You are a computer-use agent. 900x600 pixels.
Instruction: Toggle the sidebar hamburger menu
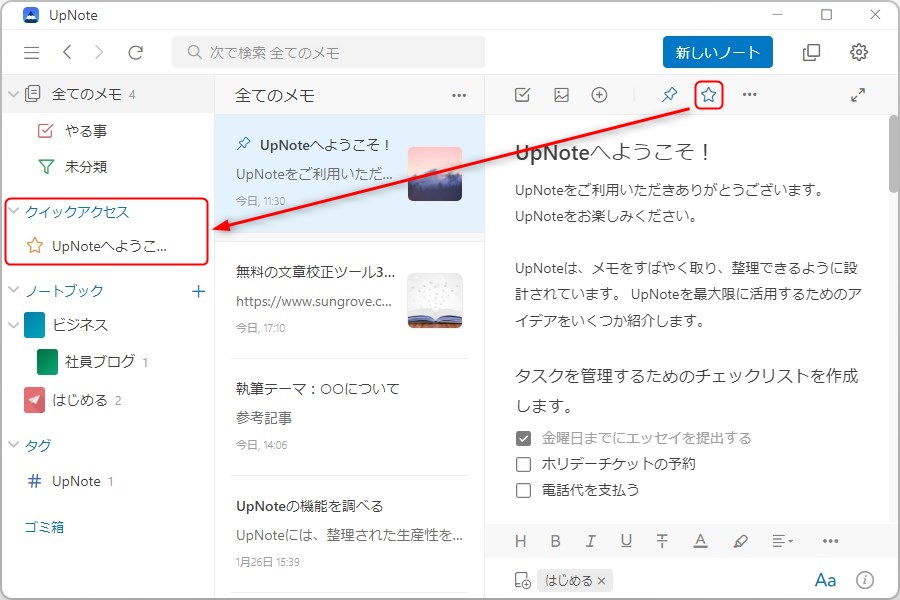(x=32, y=53)
